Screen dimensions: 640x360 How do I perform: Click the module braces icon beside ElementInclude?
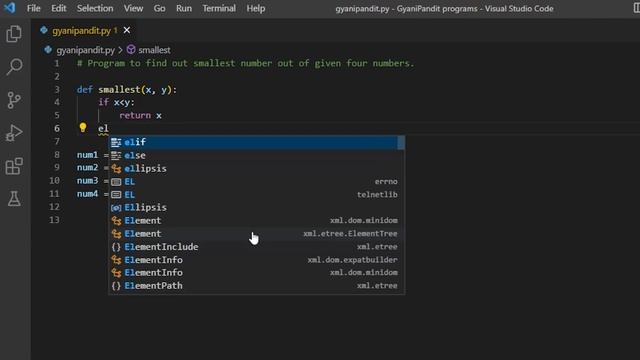[116, 247]
